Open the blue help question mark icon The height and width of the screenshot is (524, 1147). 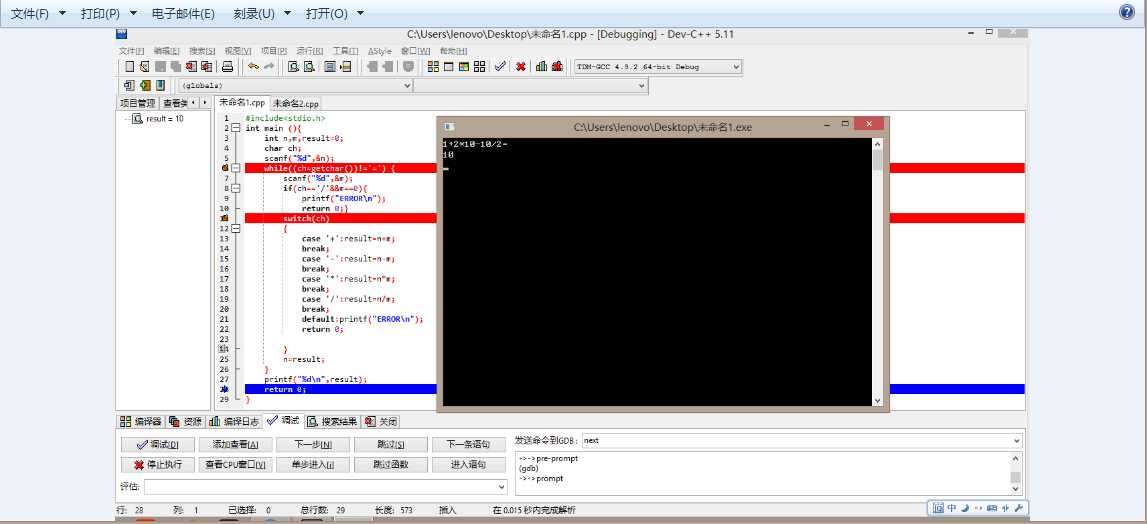pos(1127,12)
